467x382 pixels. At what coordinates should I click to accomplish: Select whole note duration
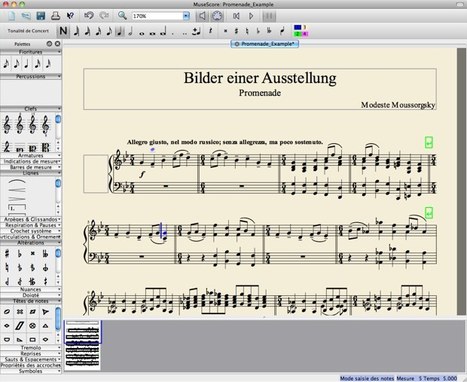[x=142, y=33]
